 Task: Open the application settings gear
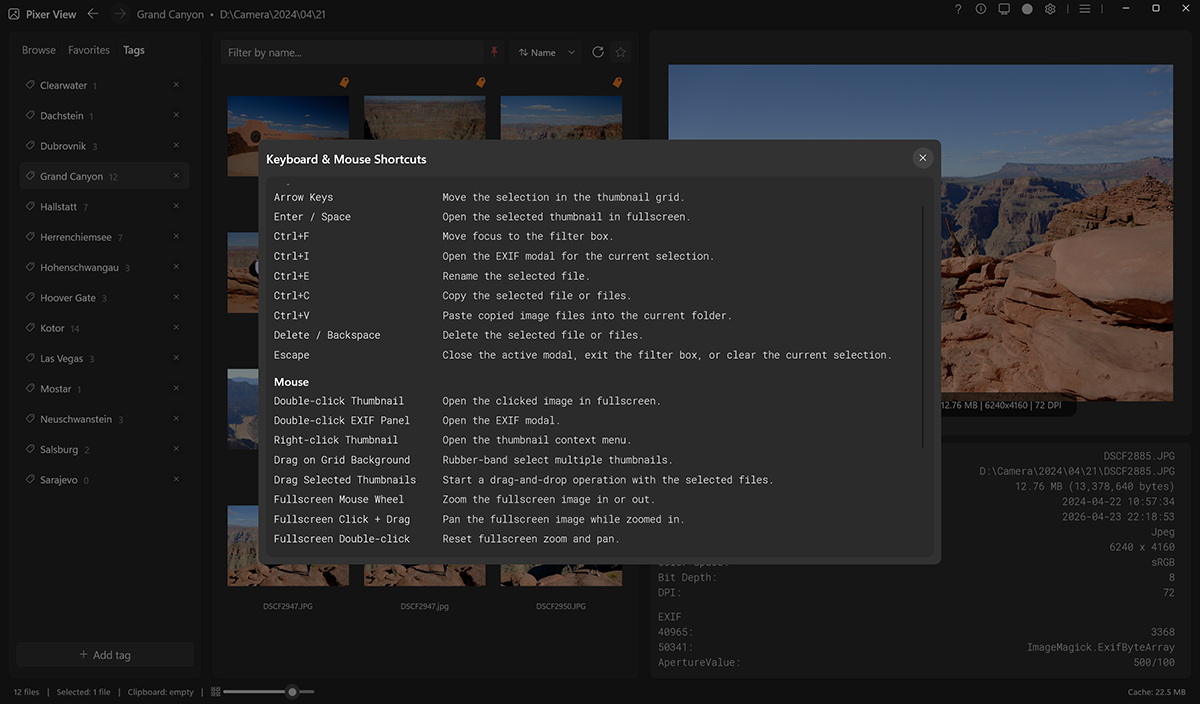point(1050,11)
